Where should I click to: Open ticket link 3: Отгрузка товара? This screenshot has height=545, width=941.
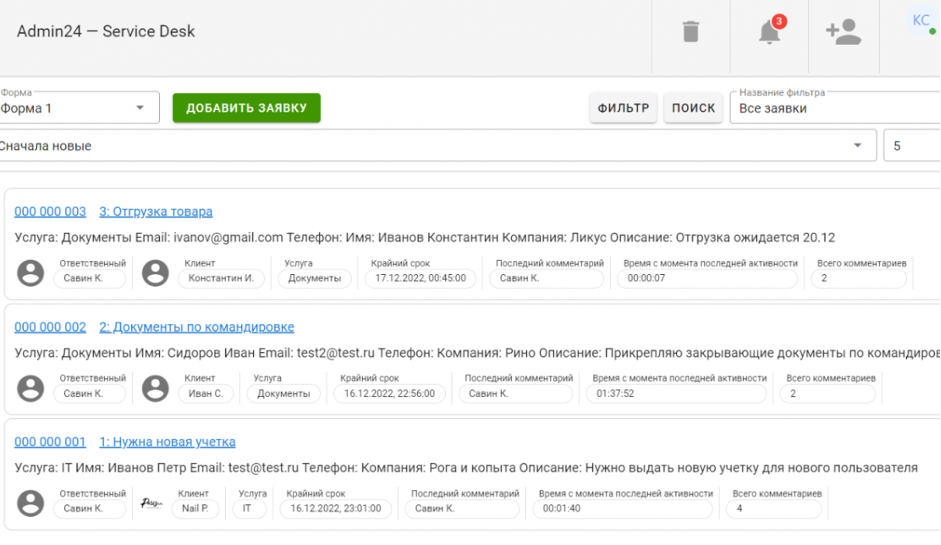(x=155, y=212)
